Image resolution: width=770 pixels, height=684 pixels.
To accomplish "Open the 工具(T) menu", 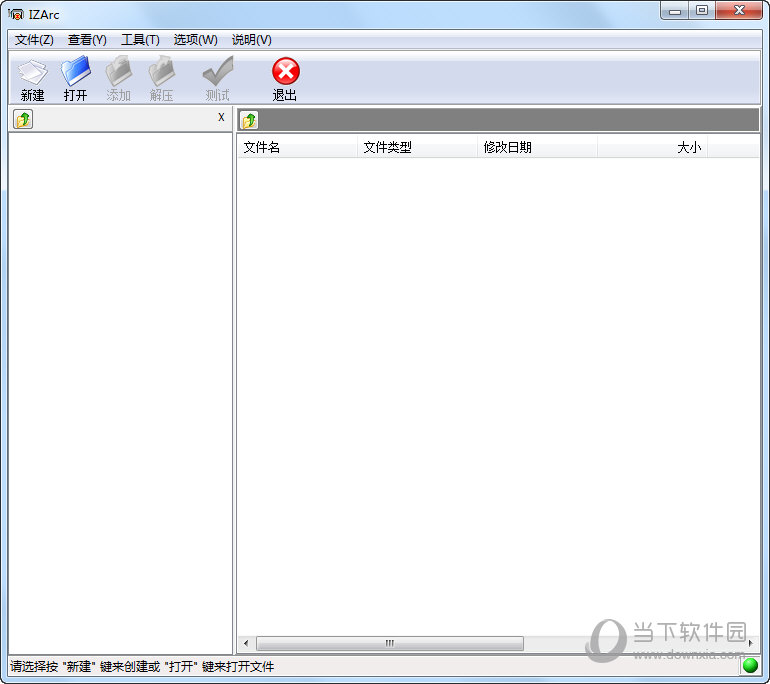I will tap(140, 40).
